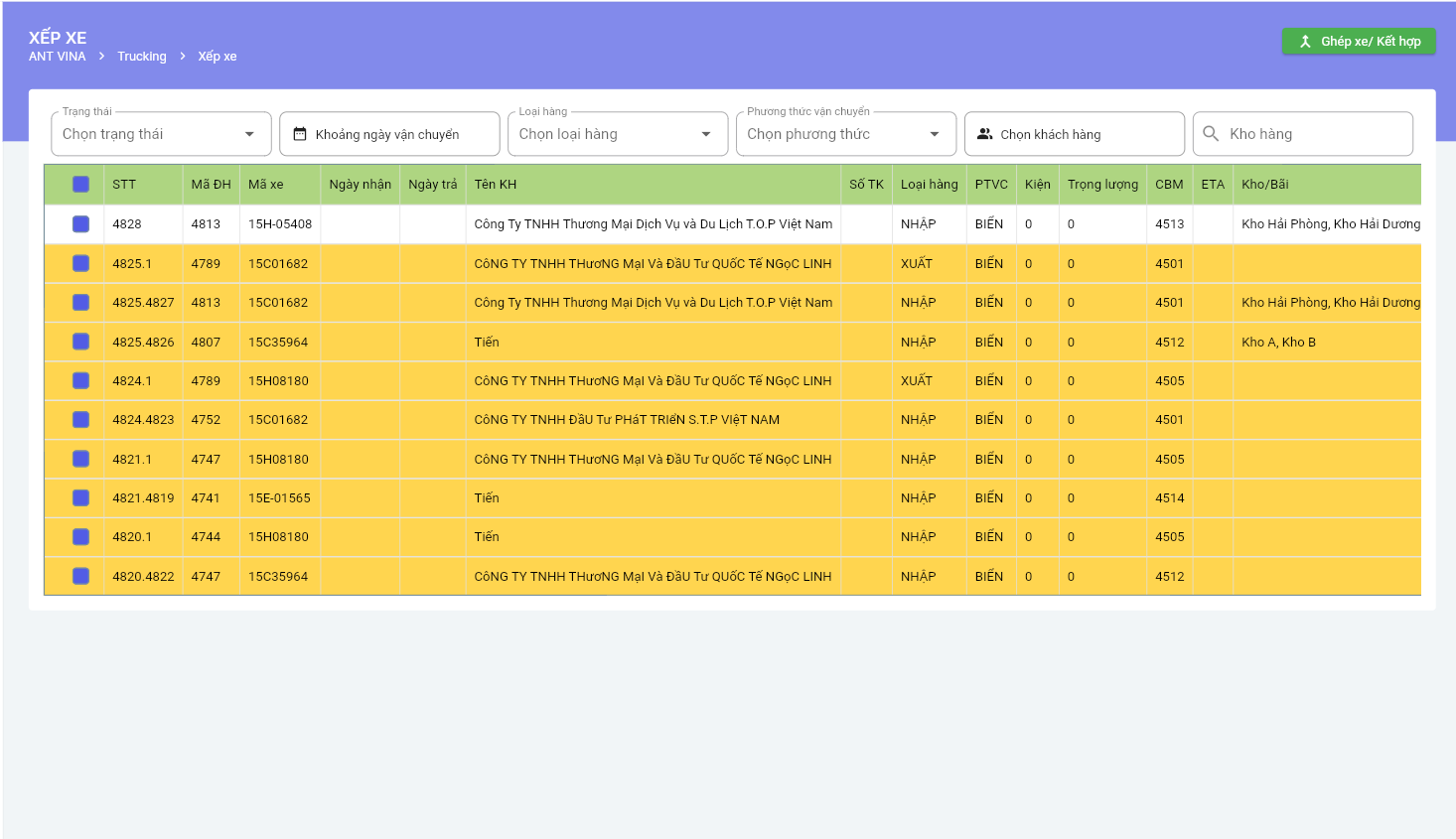
Task: Expand the Loại hàng dropdown
Action: (617, 134)
